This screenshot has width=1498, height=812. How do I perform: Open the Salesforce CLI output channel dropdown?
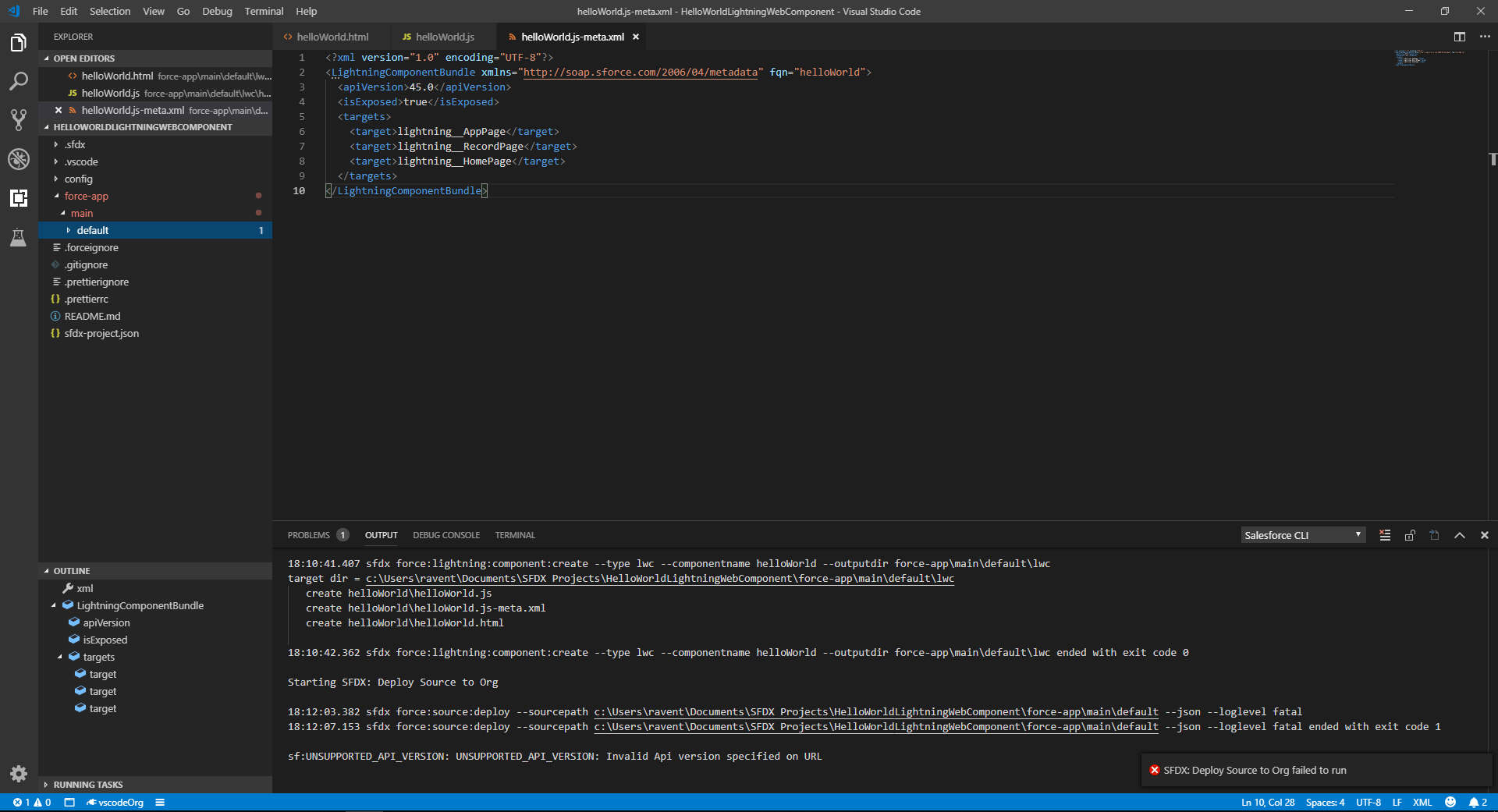[1302, 535]
